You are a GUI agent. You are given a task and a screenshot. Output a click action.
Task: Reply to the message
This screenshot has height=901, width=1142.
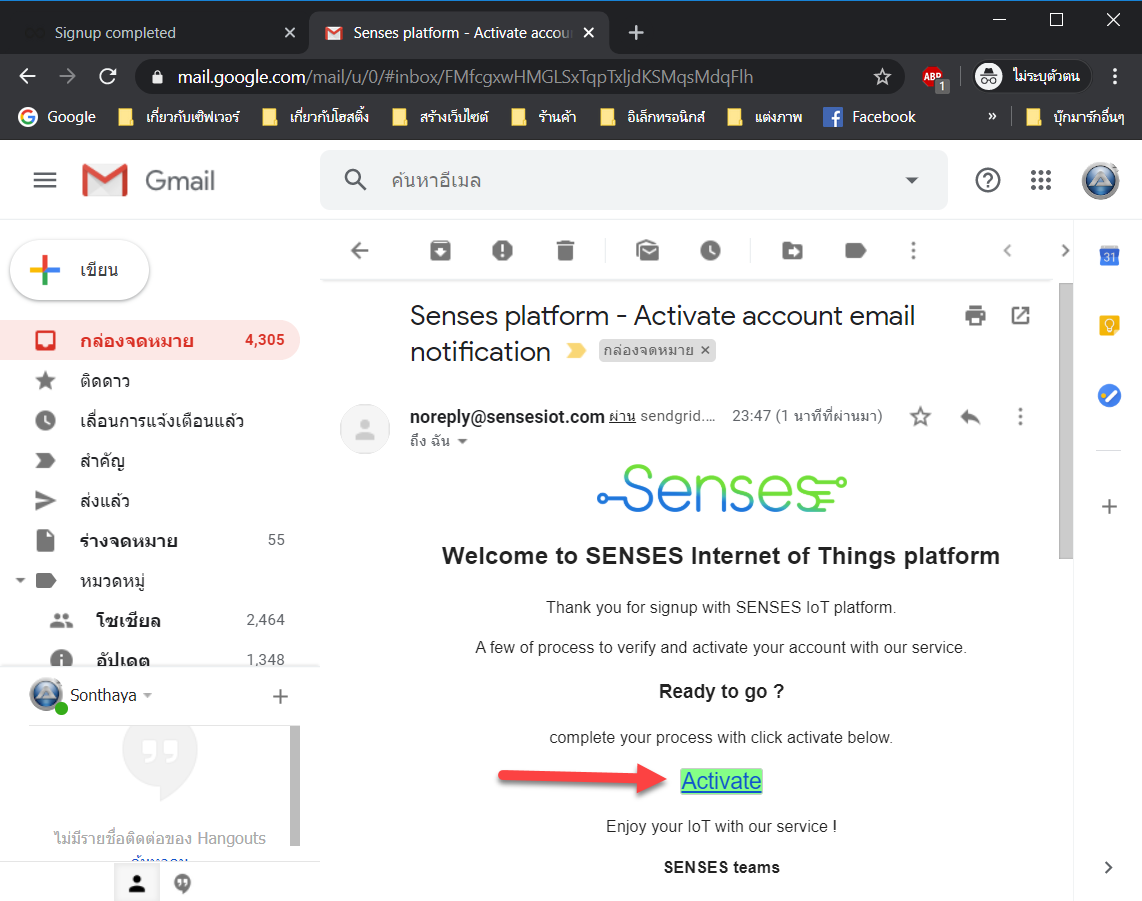tap(970, 417)
